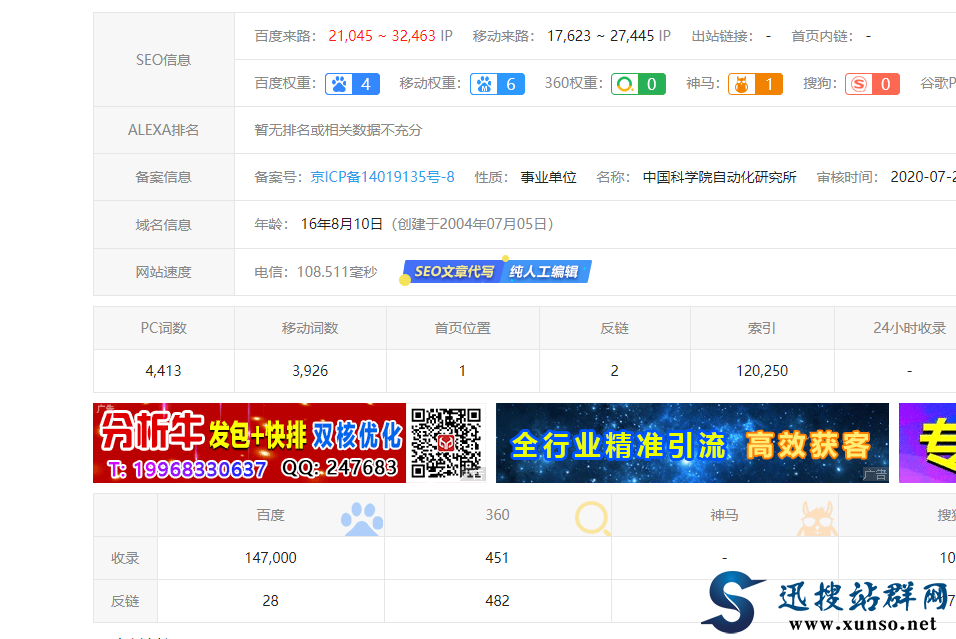This screenshot has width=956, height=639.
Task: Click the 360 magnifier icon in column header
Action: 592,518
